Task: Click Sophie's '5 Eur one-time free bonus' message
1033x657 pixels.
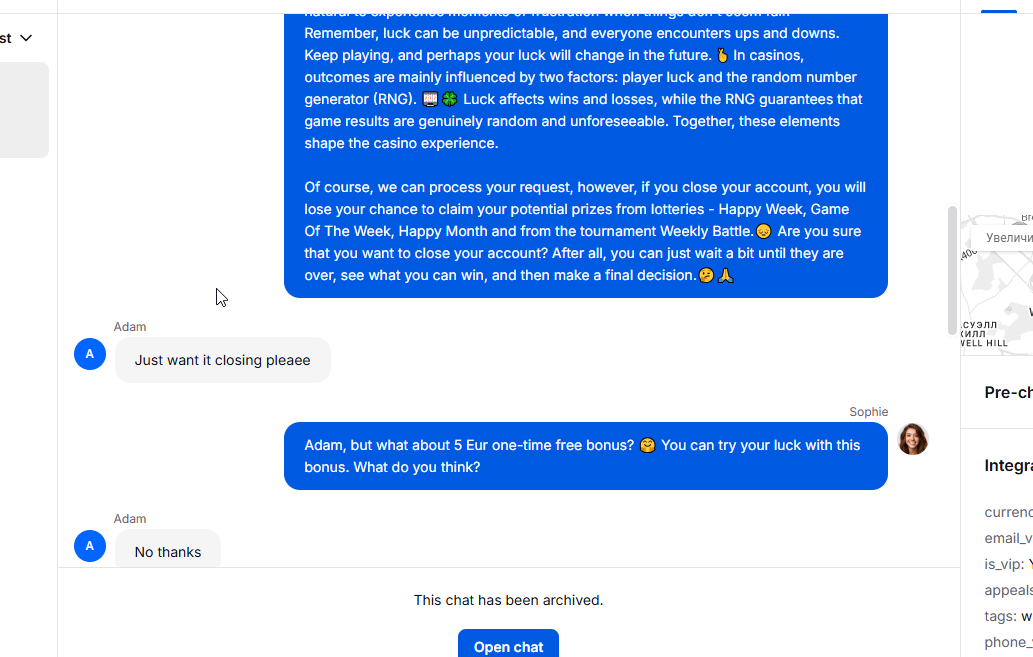Action: pyautogui.click(x=585, y=456)
